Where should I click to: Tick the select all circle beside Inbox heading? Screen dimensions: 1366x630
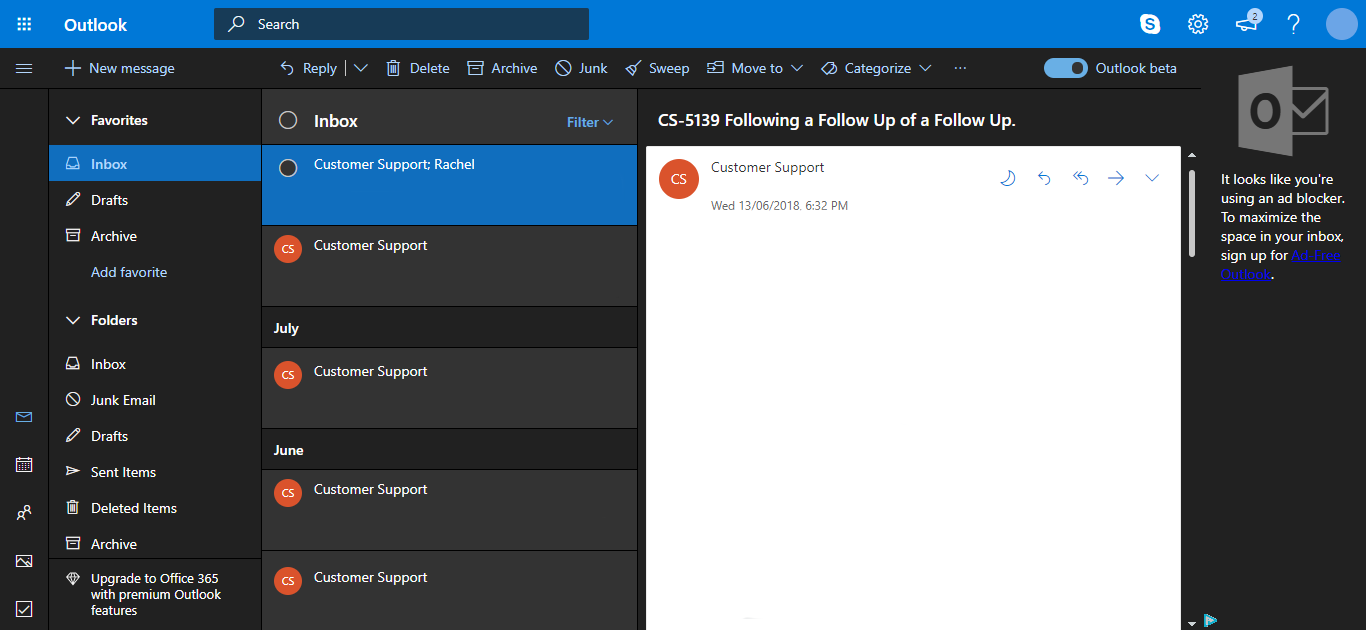coord(288,120)
